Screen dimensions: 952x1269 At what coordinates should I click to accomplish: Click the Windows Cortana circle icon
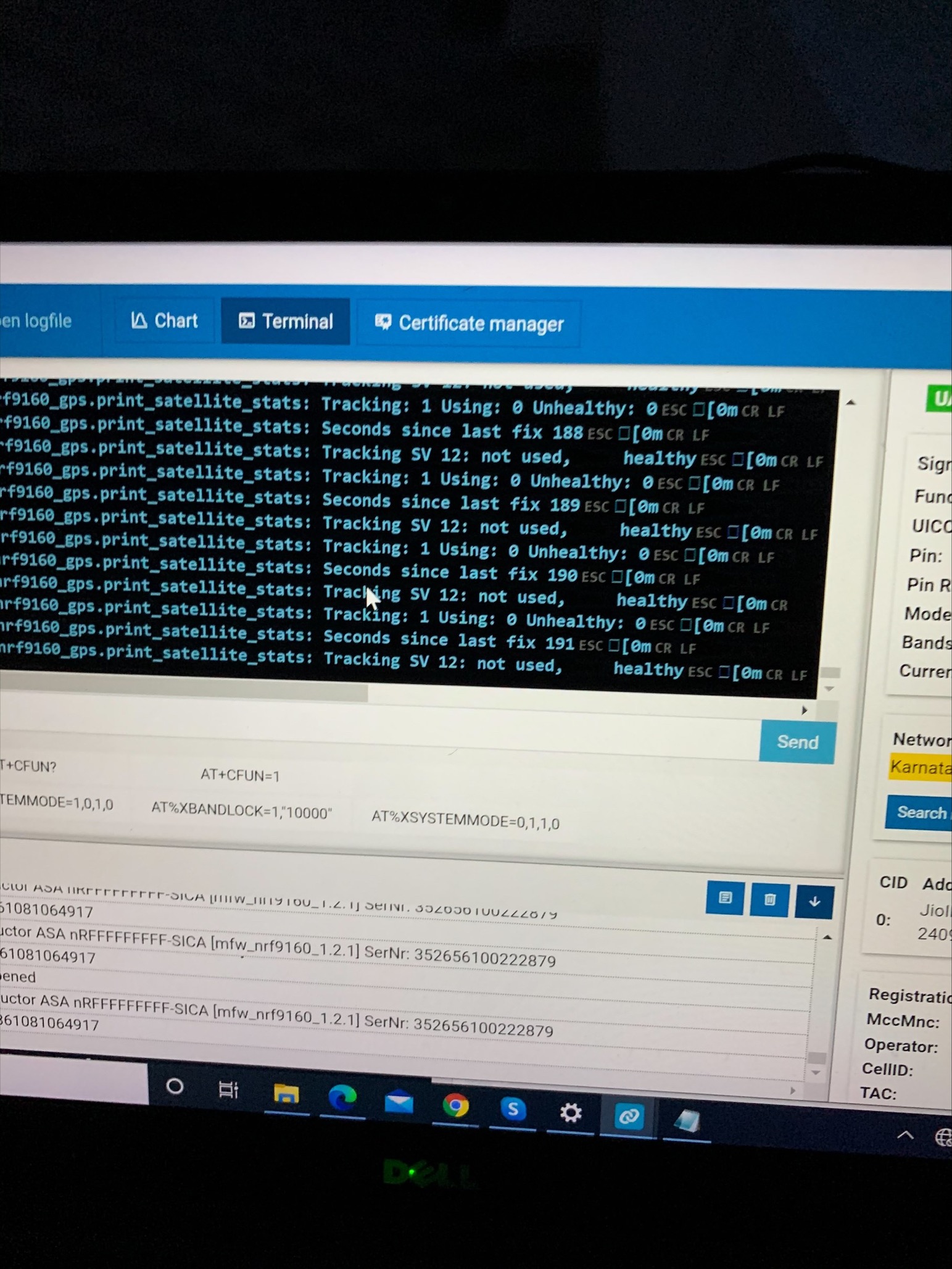coord(175,1086)
